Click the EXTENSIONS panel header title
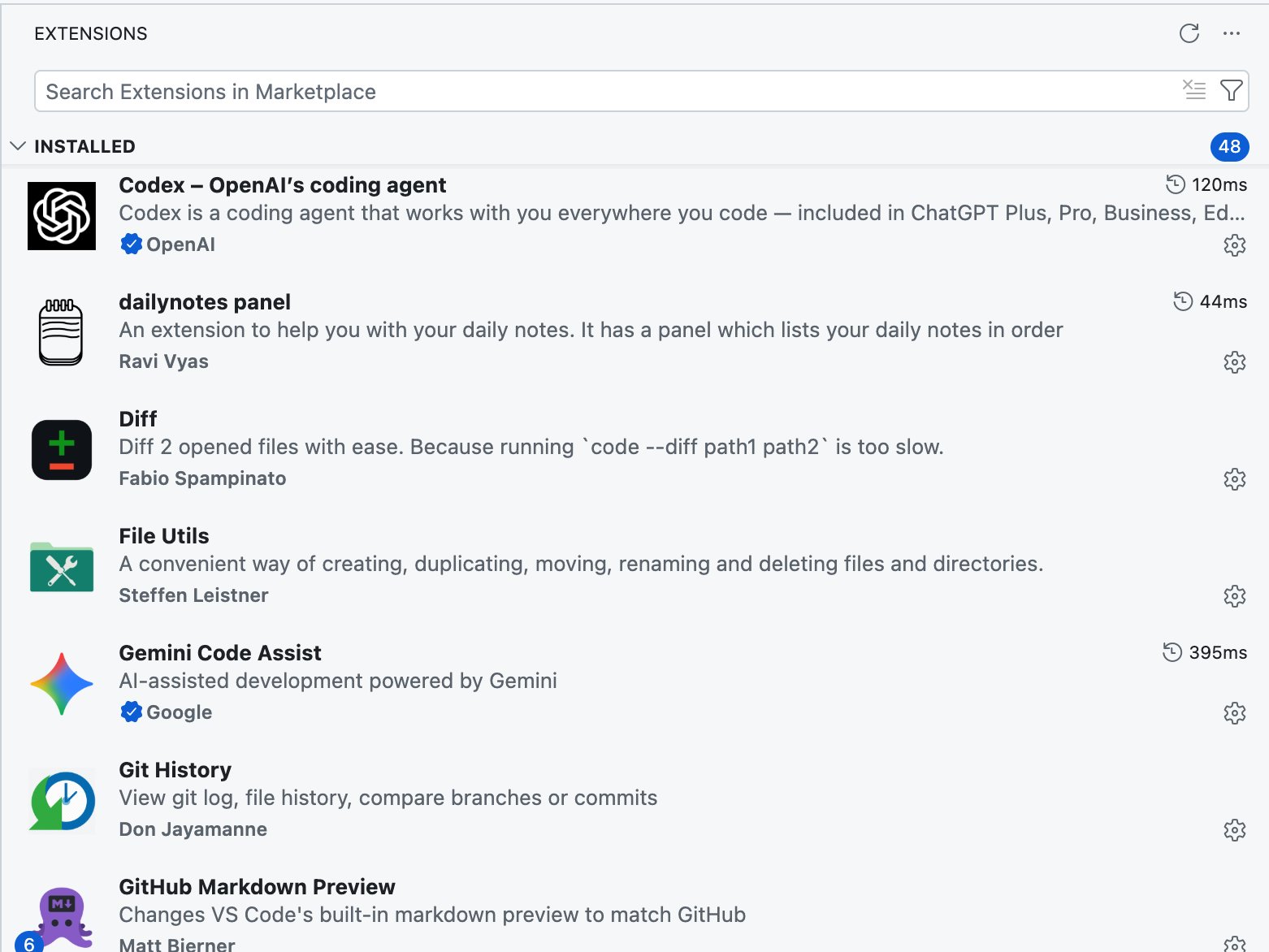 pos(91,33)
